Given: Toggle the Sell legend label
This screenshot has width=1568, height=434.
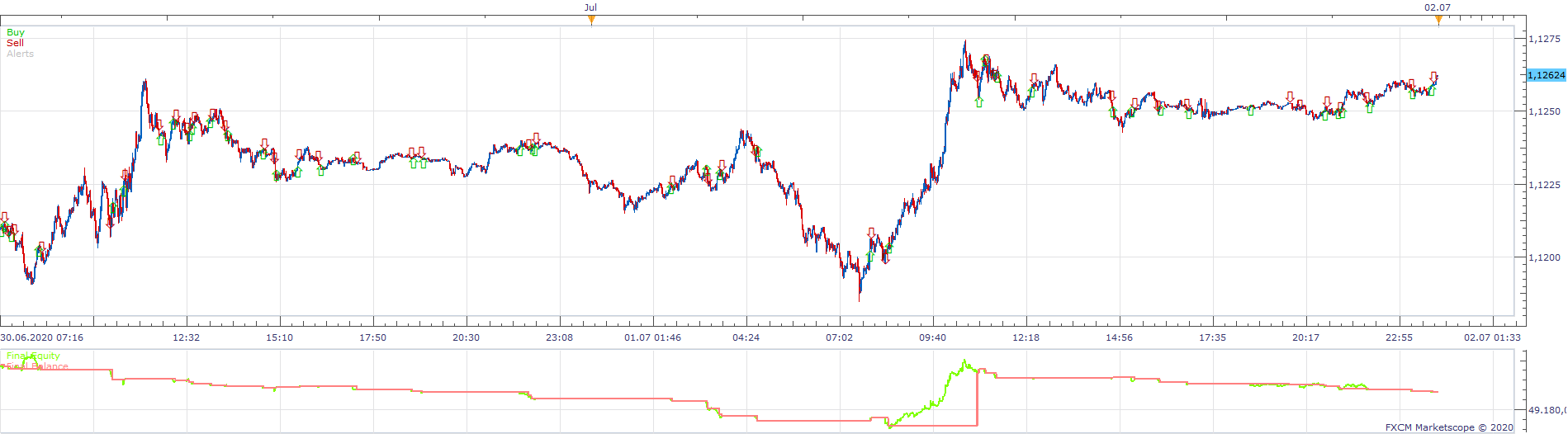Looking at the screenshot, I should pos(16,43).
